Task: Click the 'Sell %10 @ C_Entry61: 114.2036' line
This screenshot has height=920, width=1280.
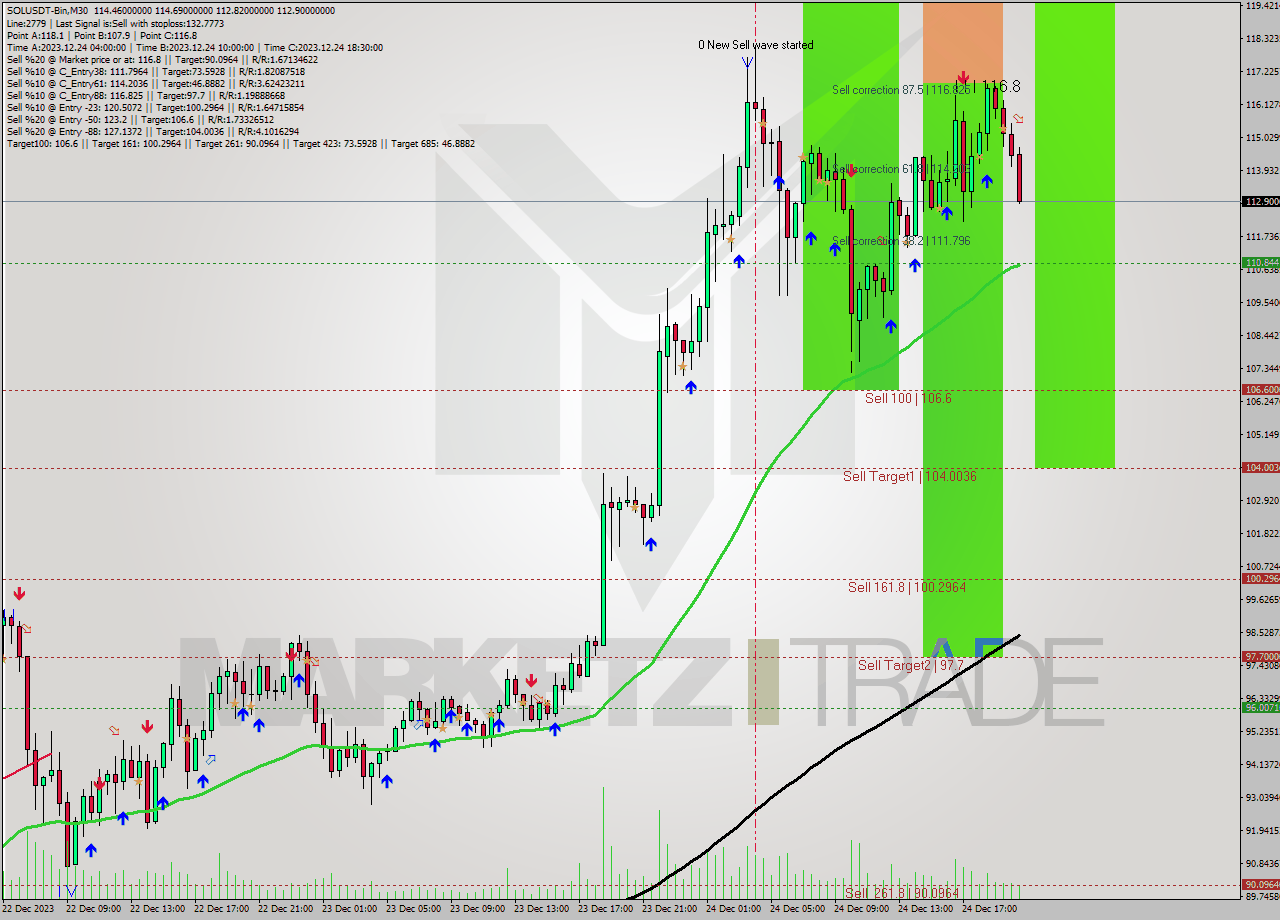Action: point(155,83)
